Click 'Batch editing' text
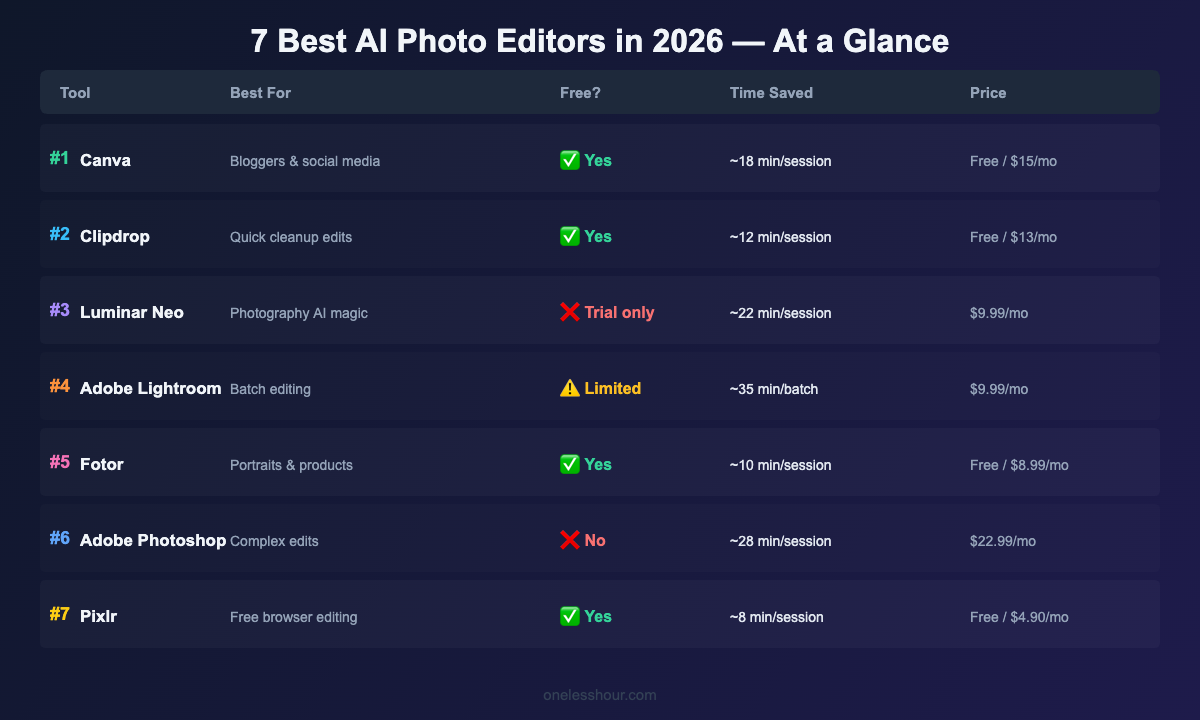This screenshot has width=1200, height=720. [270, 389]
